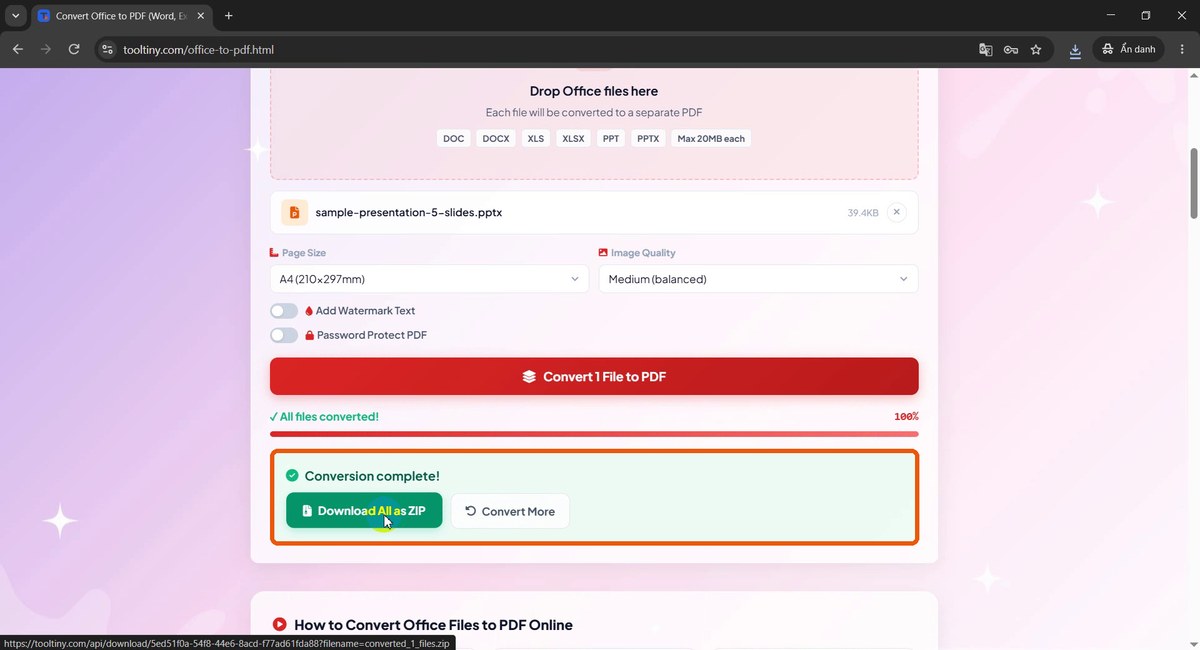Minimize the browser window
Viewport: 1200px width, 650px height.
(x=1113, y=16)
